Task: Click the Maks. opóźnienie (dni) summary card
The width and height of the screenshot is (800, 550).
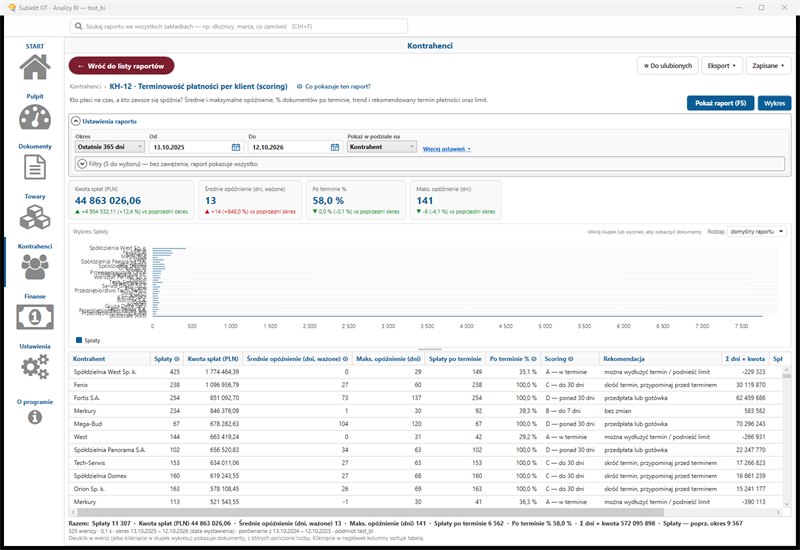Action: coord(456,200)
